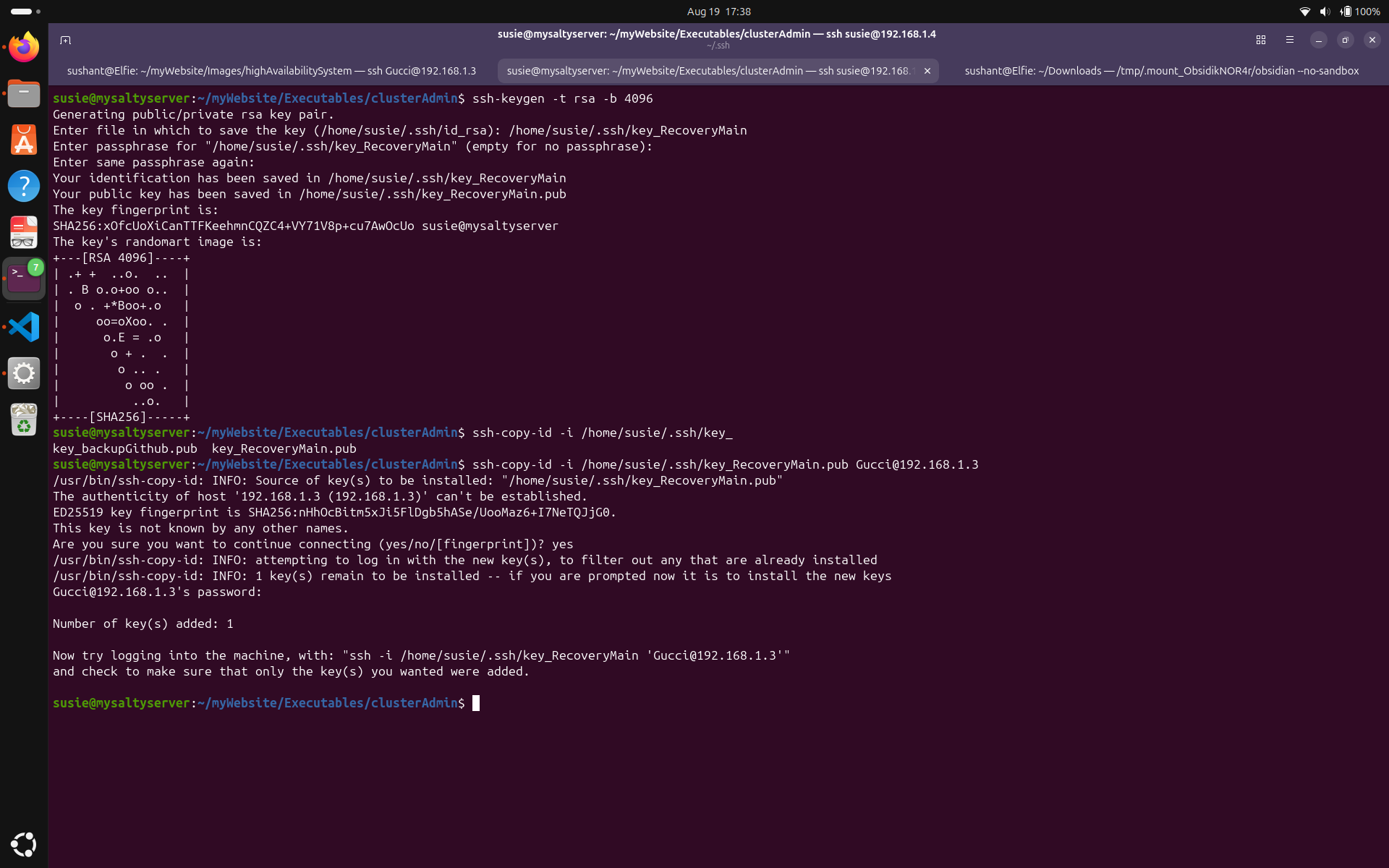Switch to the Gucci@192.168.1.3 ssh tab

[x=271, y=71]
